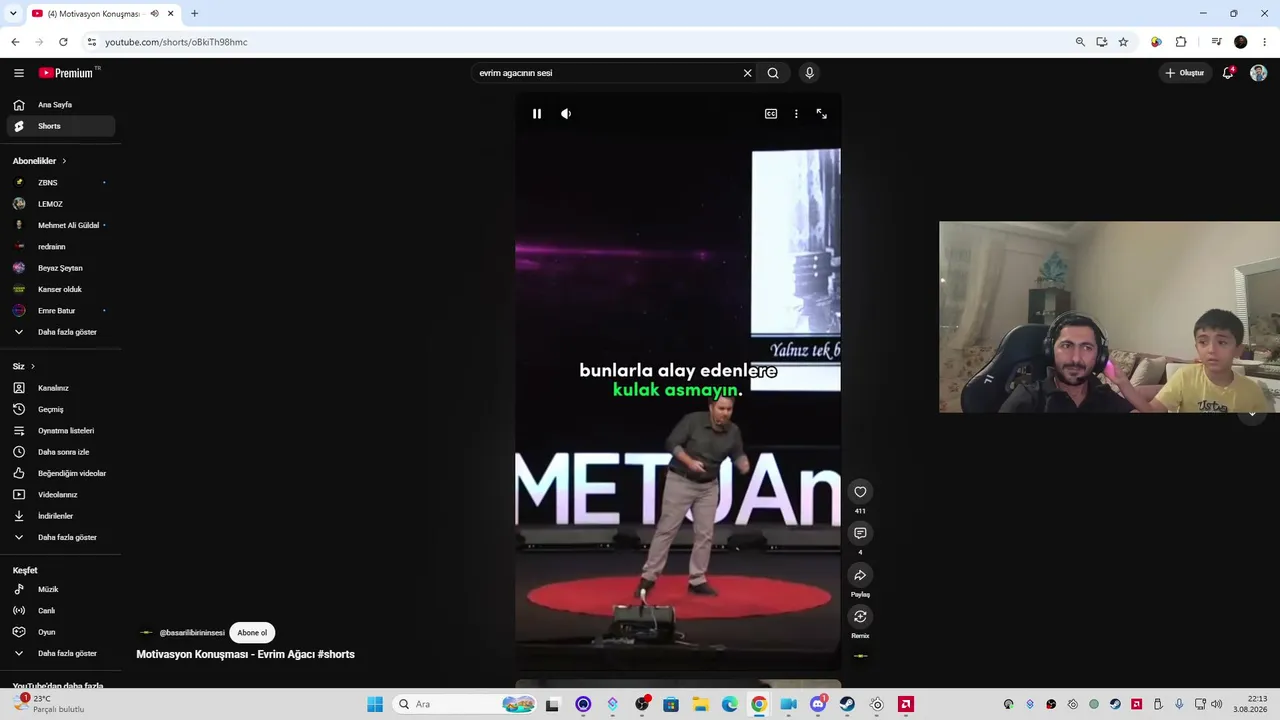1280x720 pixels.
Task: Clear the search box text
Action: pos(747,73)
